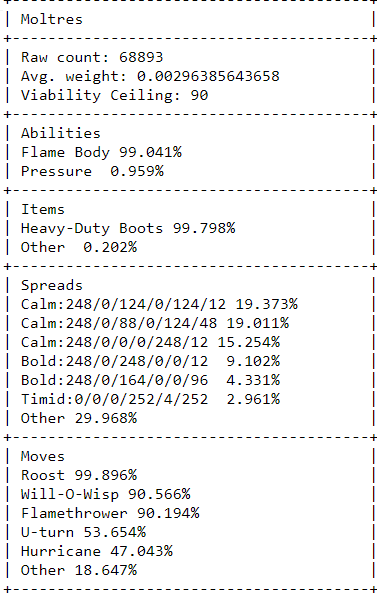This screenshot has height=593, width=377.
Task: Click the Moltres heading text
Action: click(x=51, y=19)
